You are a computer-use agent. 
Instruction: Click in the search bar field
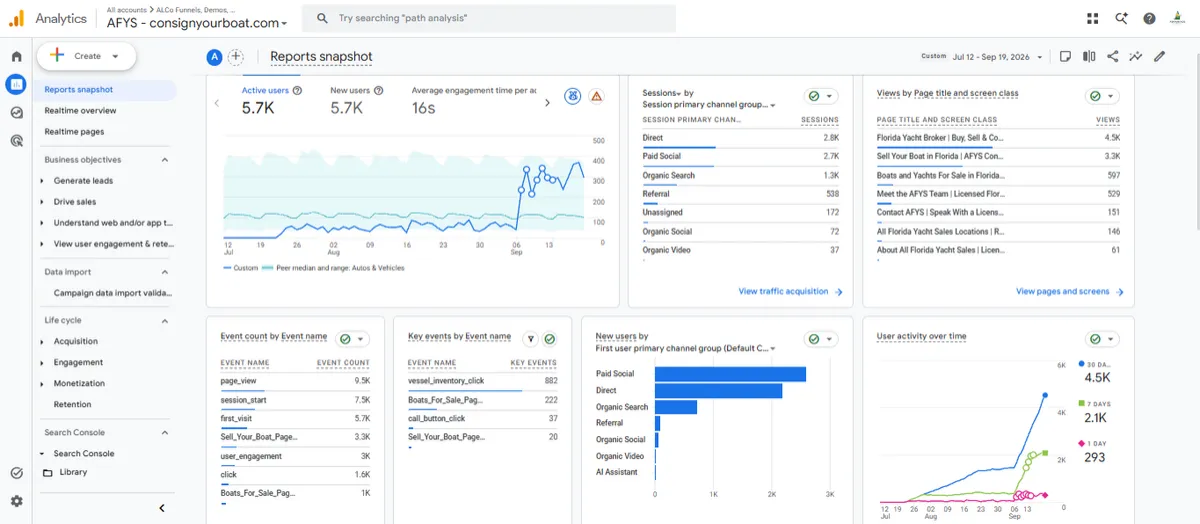[490, 18]
